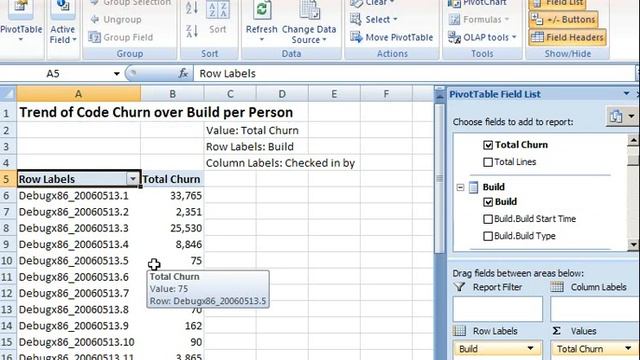The height and width of the screenshot is (360, 640).
Task: Open the Formulas dropdown in Tools
Action: [x=479, y=19]
